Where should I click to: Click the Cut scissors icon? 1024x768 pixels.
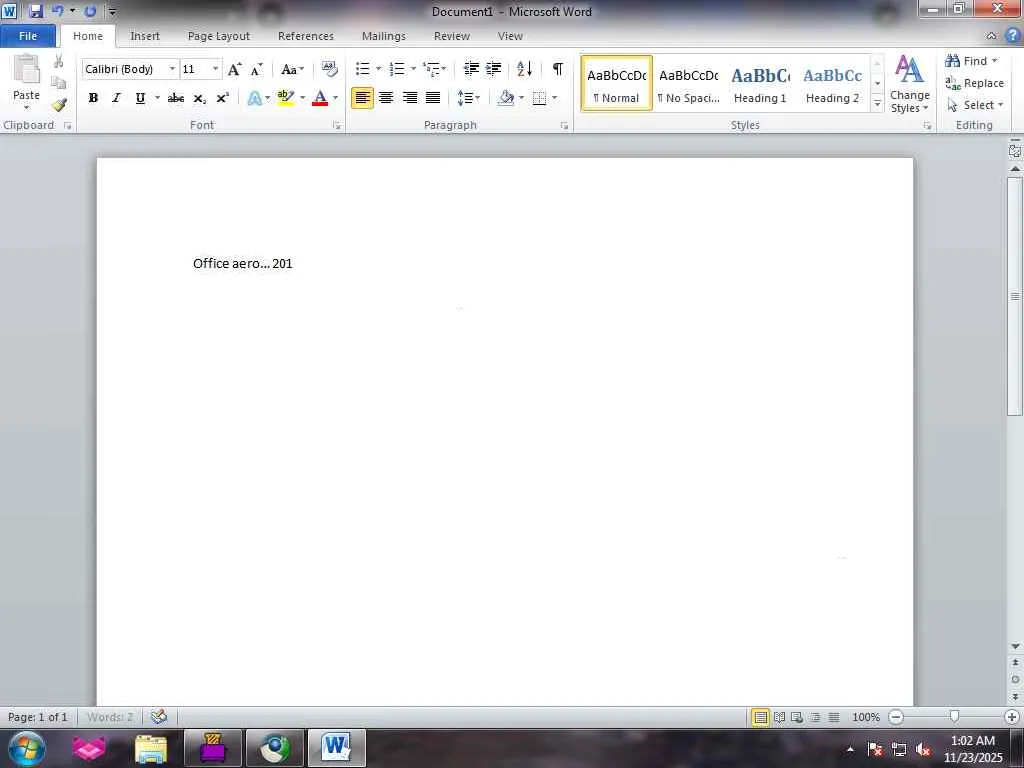(x=59, y=61)
